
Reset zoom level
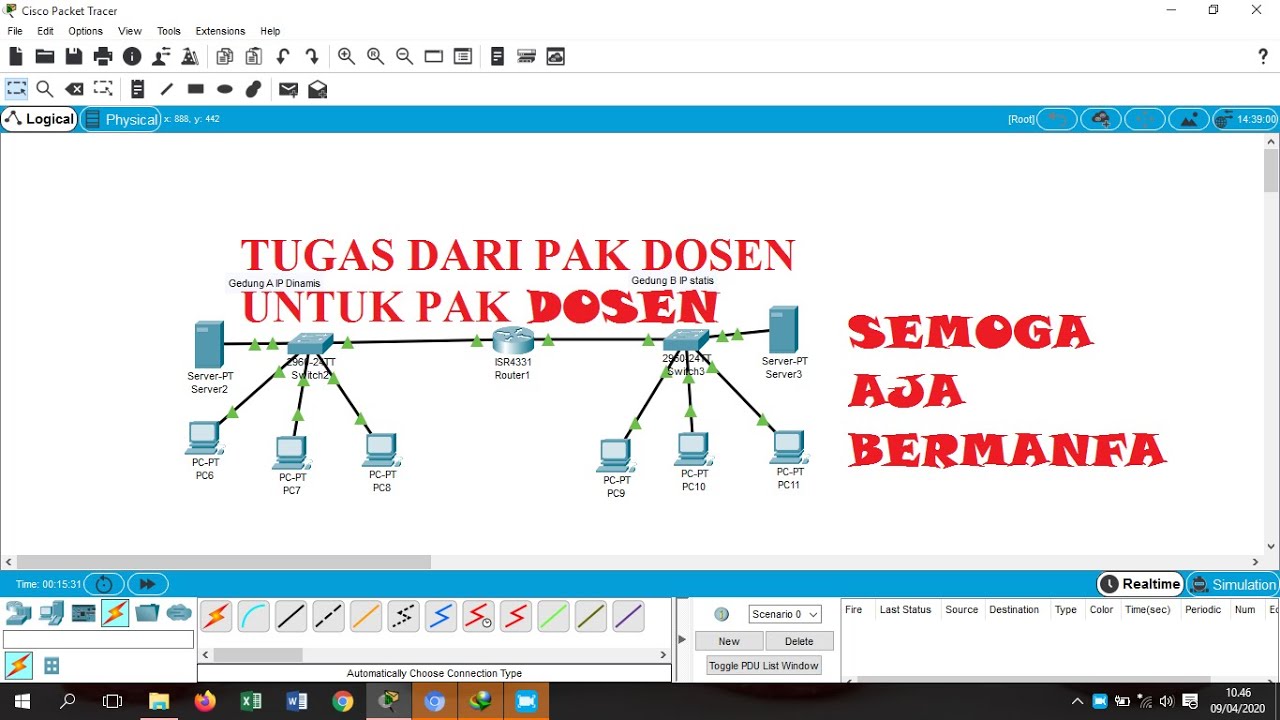click(376, 57)
